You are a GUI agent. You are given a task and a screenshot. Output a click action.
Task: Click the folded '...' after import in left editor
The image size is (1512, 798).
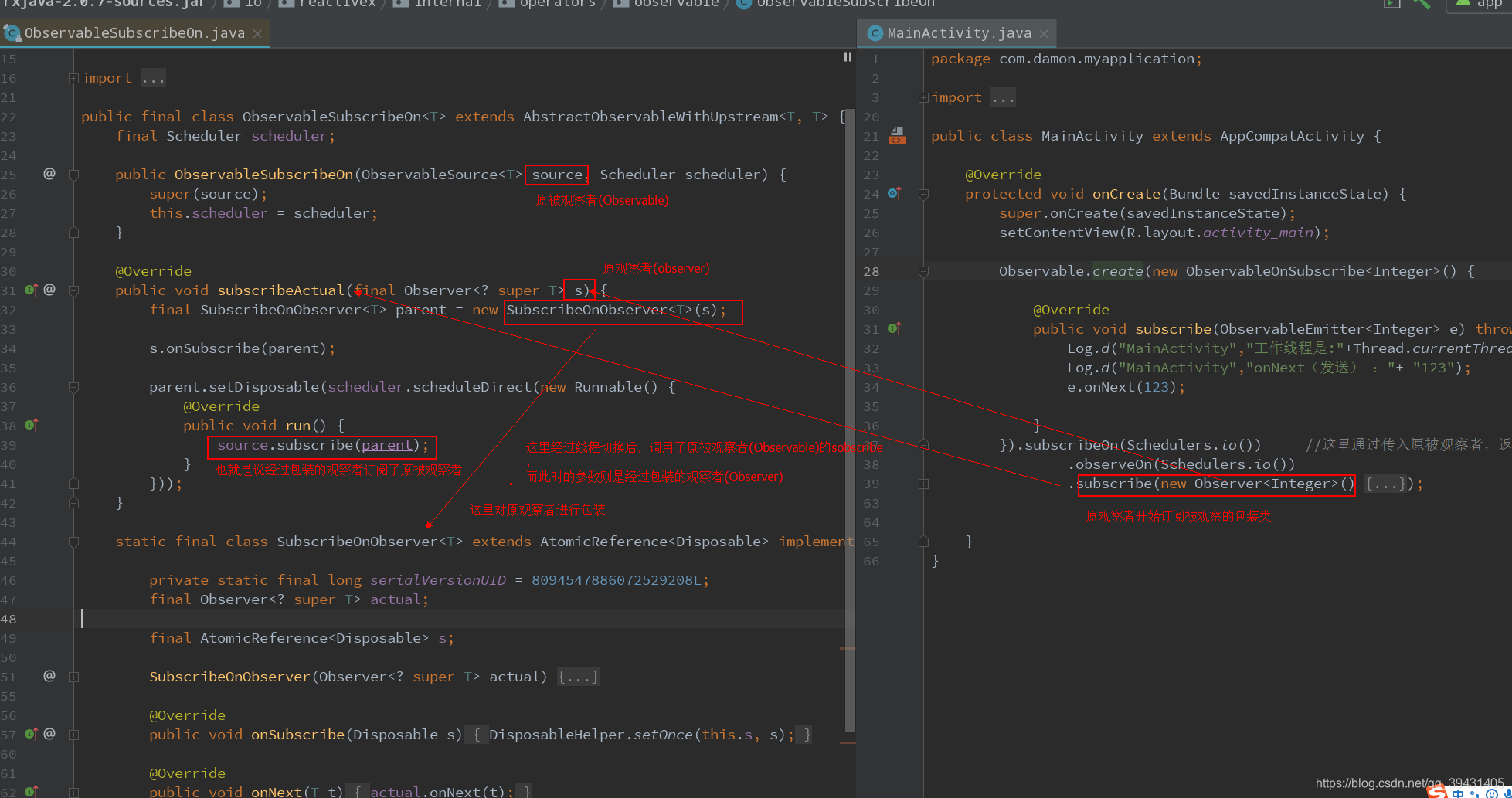[153, 78]
